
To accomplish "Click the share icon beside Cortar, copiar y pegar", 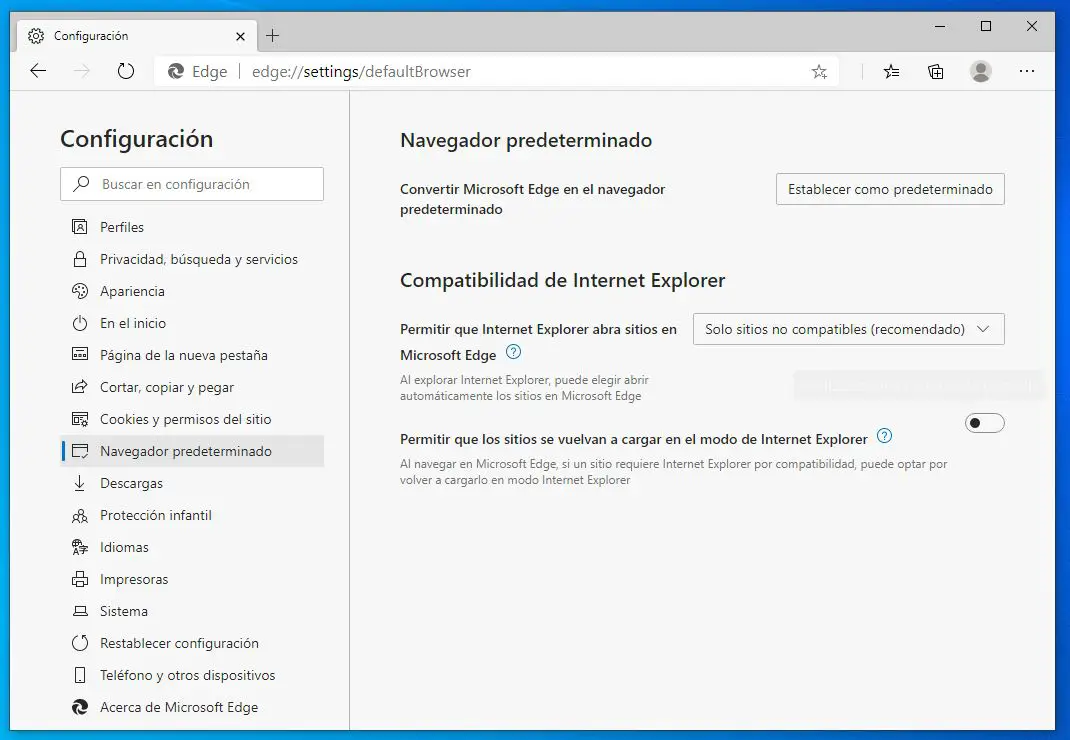I will [x=80, y=387].
